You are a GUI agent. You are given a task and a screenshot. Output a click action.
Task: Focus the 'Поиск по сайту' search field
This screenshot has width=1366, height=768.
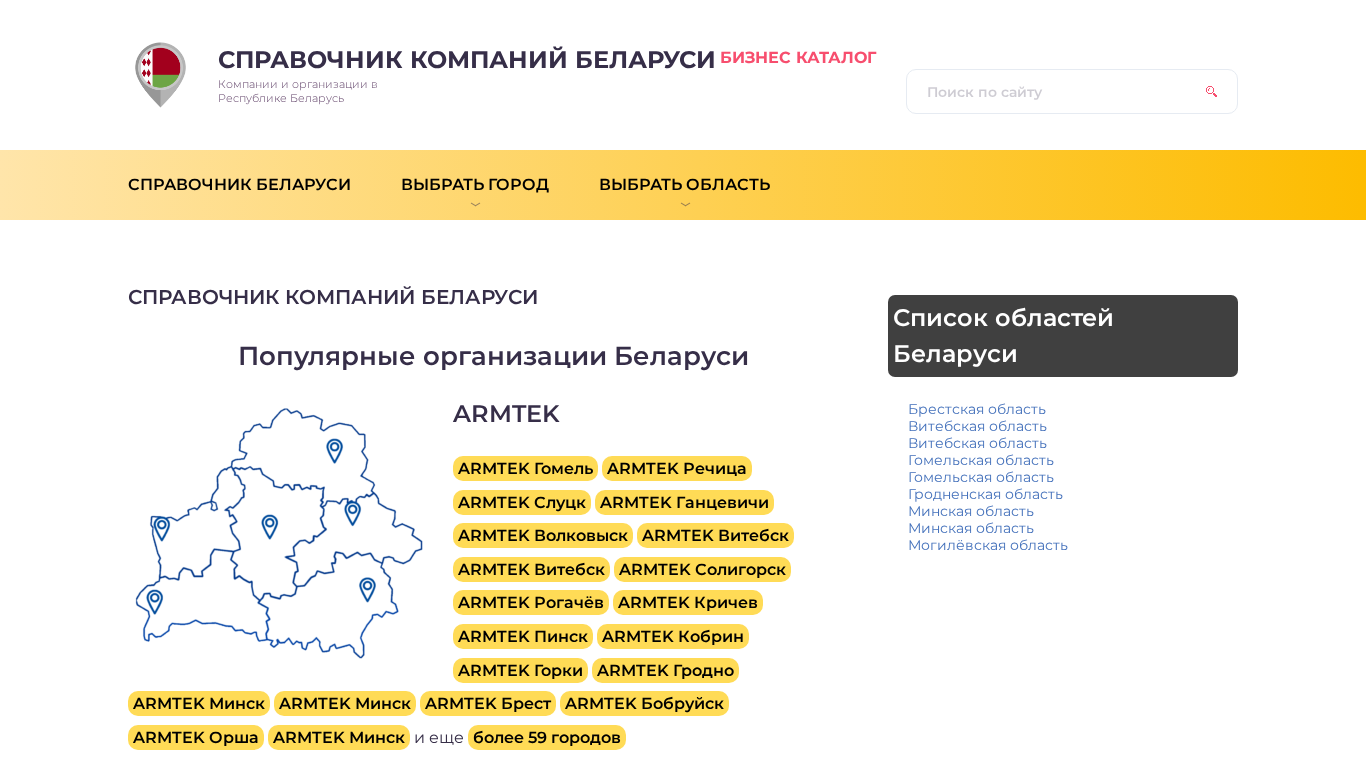(1072, 92)
